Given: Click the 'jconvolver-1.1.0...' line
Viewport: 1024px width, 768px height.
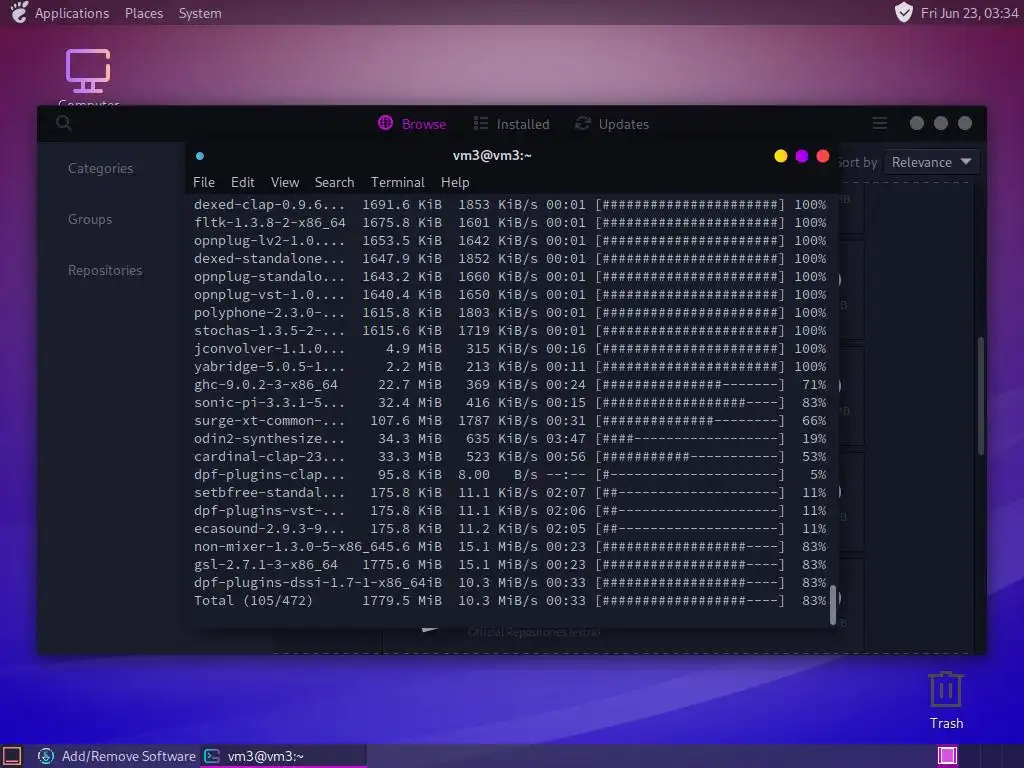Looking at the screenshot, I should coord(509,349).
